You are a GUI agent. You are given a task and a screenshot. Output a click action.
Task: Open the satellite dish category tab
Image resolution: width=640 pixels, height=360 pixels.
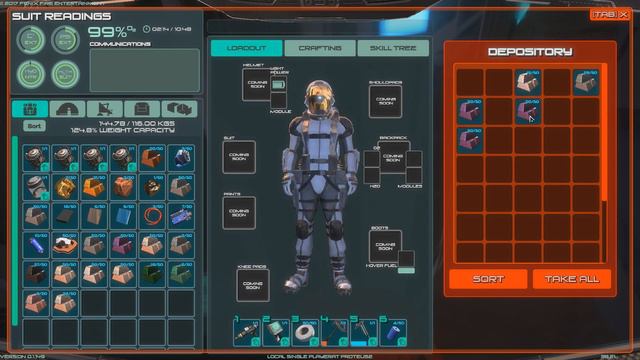pyautogui.click(x=105, y=109)
